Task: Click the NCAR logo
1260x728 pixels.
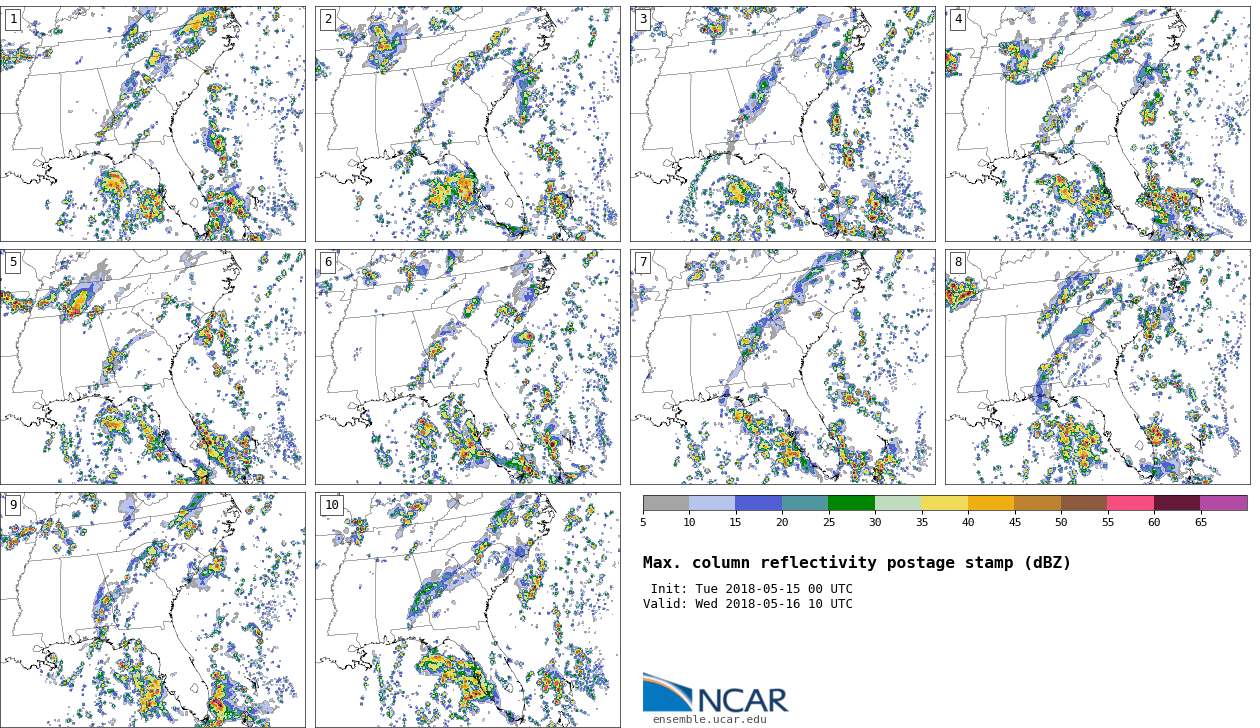Action: [715, 693]
